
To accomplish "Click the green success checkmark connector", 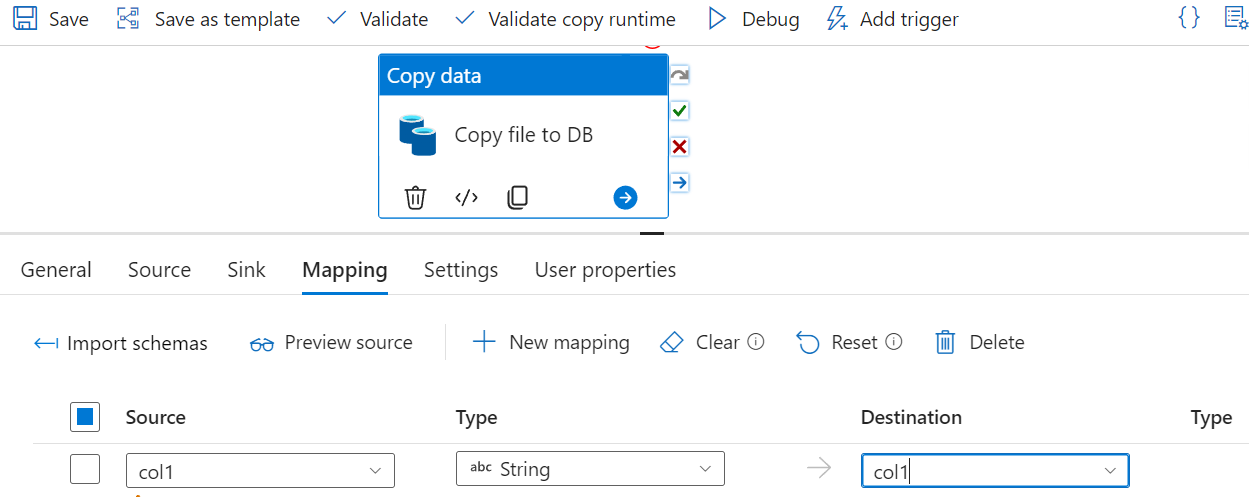I will click(x=680, y=111).
